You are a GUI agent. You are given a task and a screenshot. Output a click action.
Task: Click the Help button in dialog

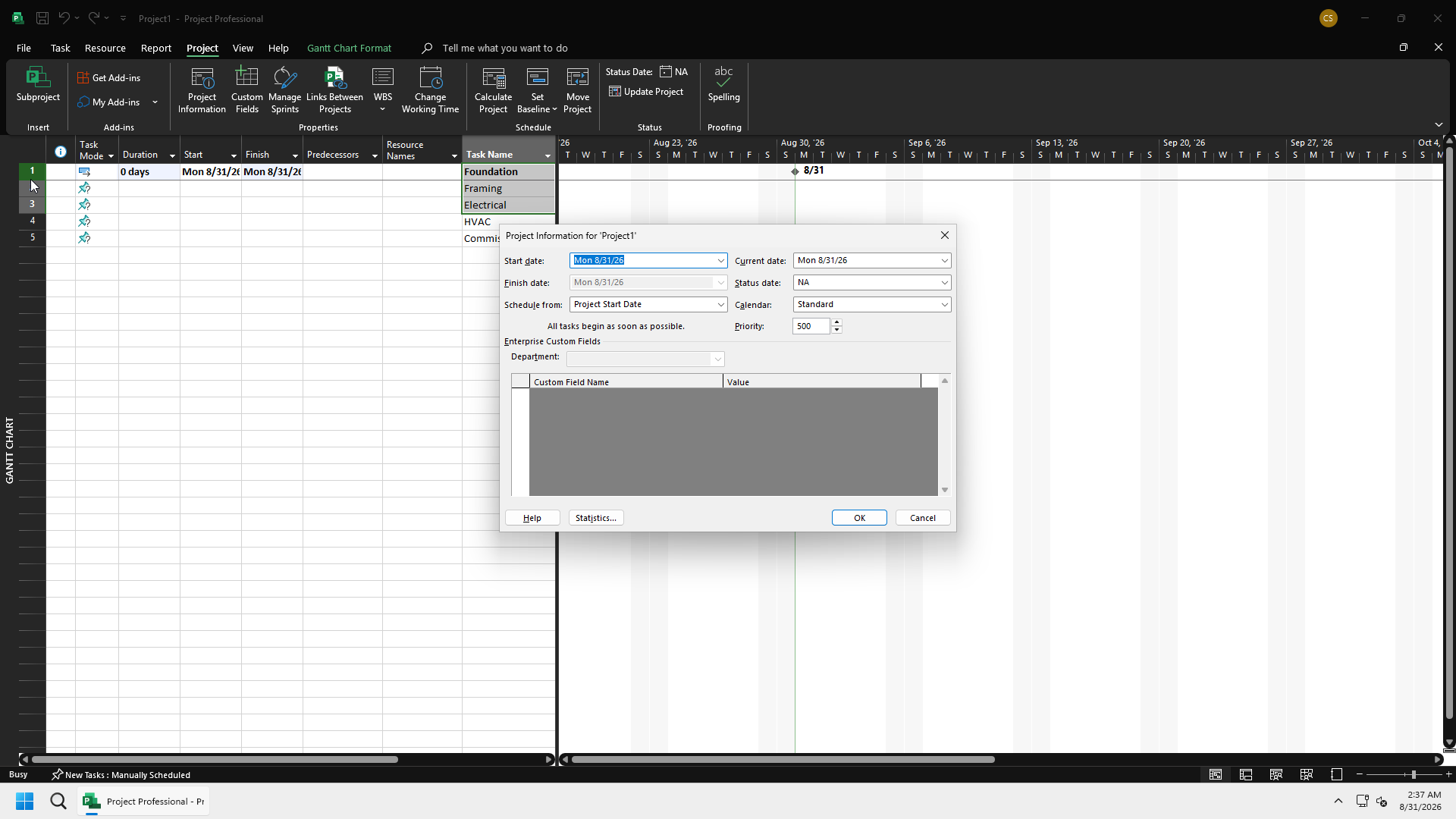click(x=532, y=518)
